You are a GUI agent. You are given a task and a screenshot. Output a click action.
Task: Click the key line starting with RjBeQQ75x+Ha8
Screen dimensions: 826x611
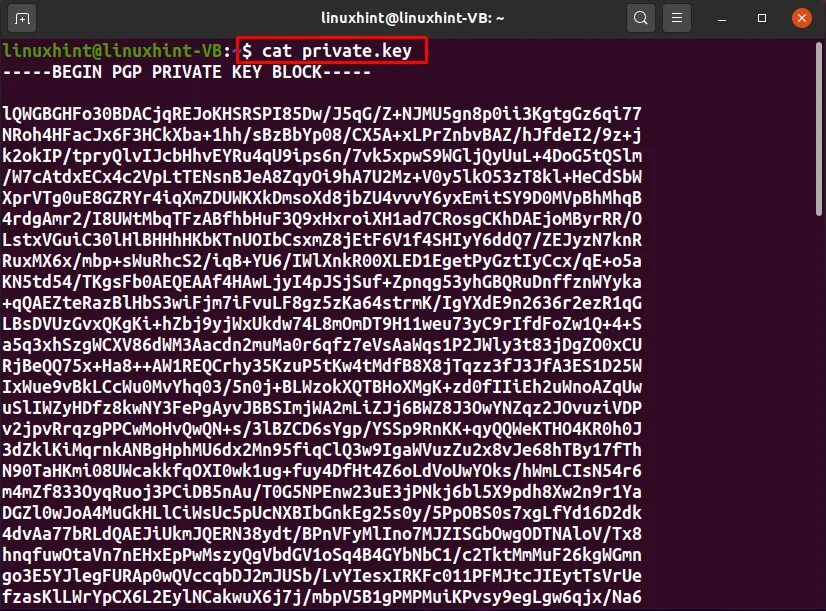[x=322, y=366]
